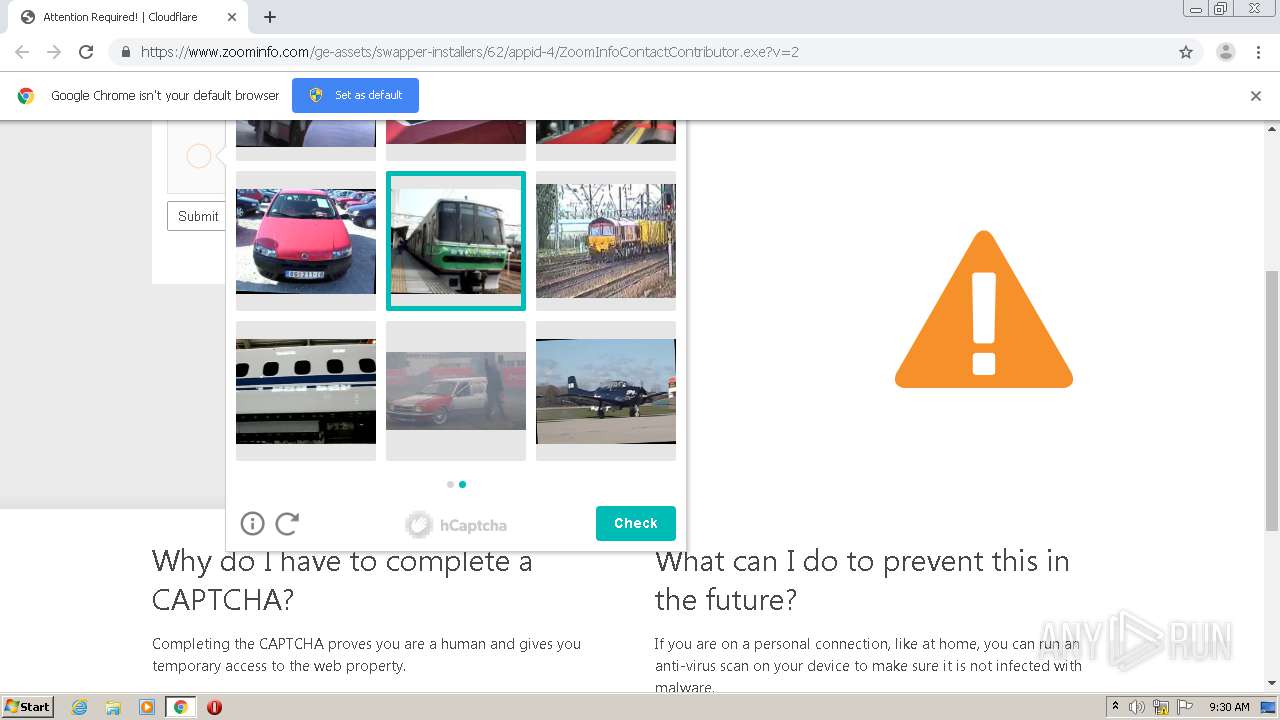Click the hCaptcha logo
The height and width of the screenshot is (720, 1280).
coord(456,524)
